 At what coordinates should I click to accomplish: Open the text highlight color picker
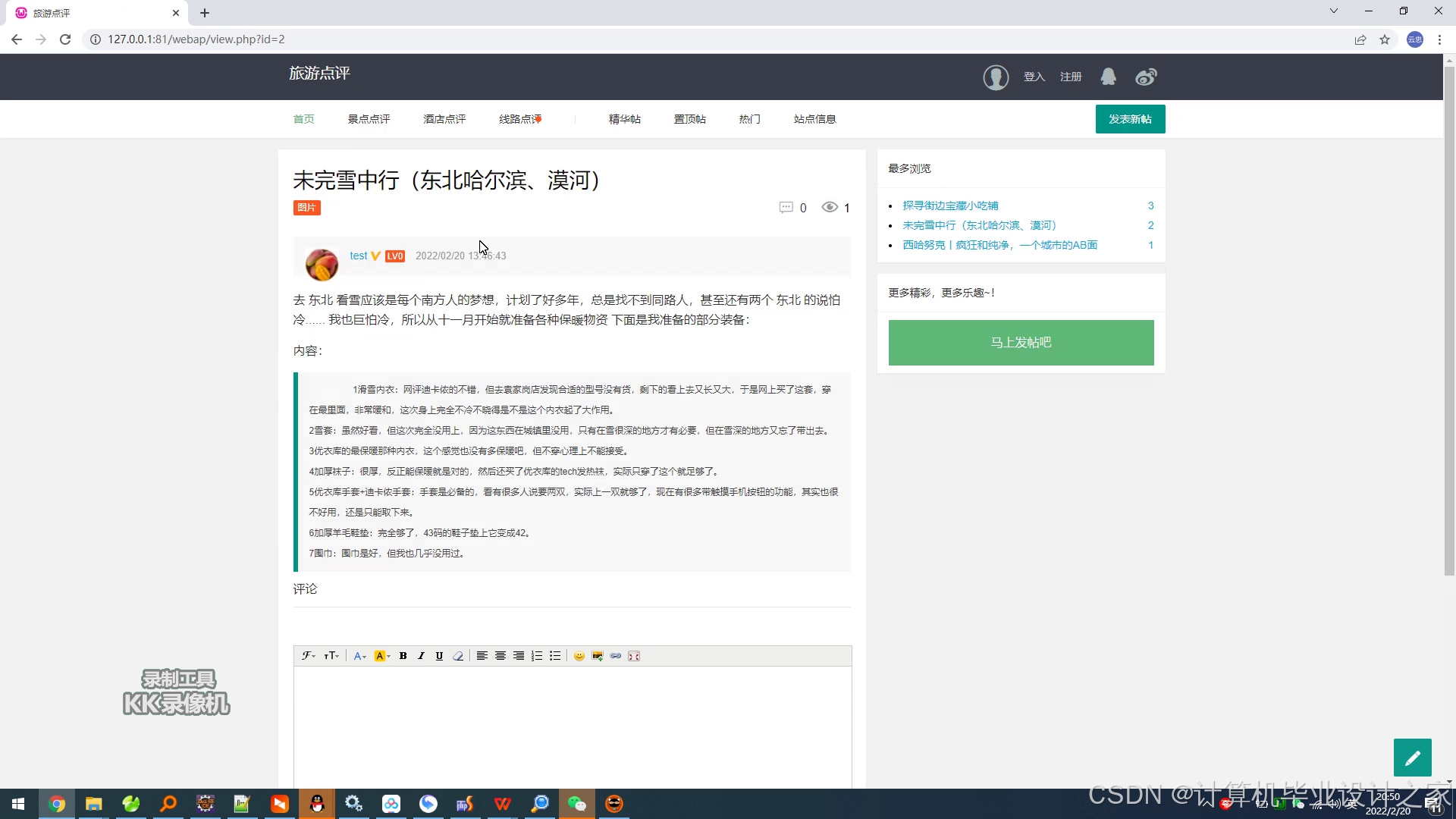coord(382,656)
